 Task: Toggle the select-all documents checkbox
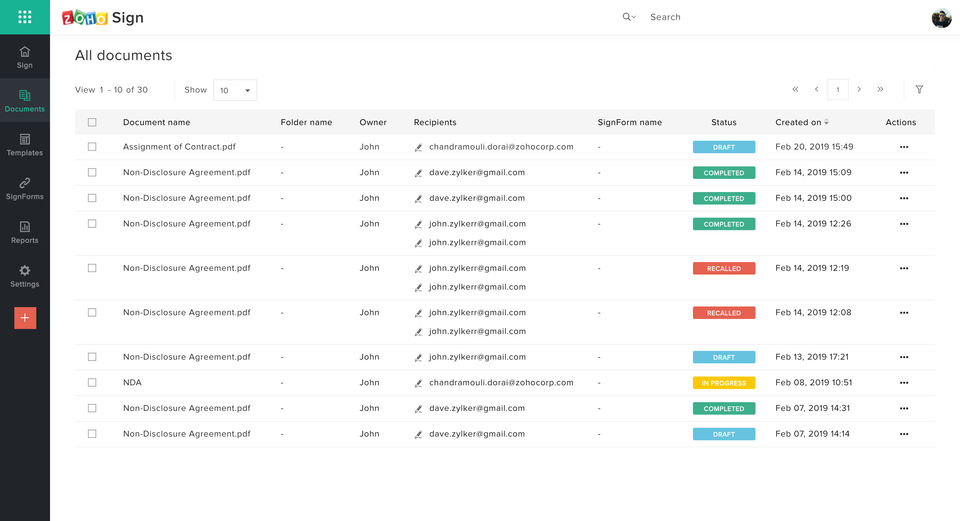(x=92, y=122)
